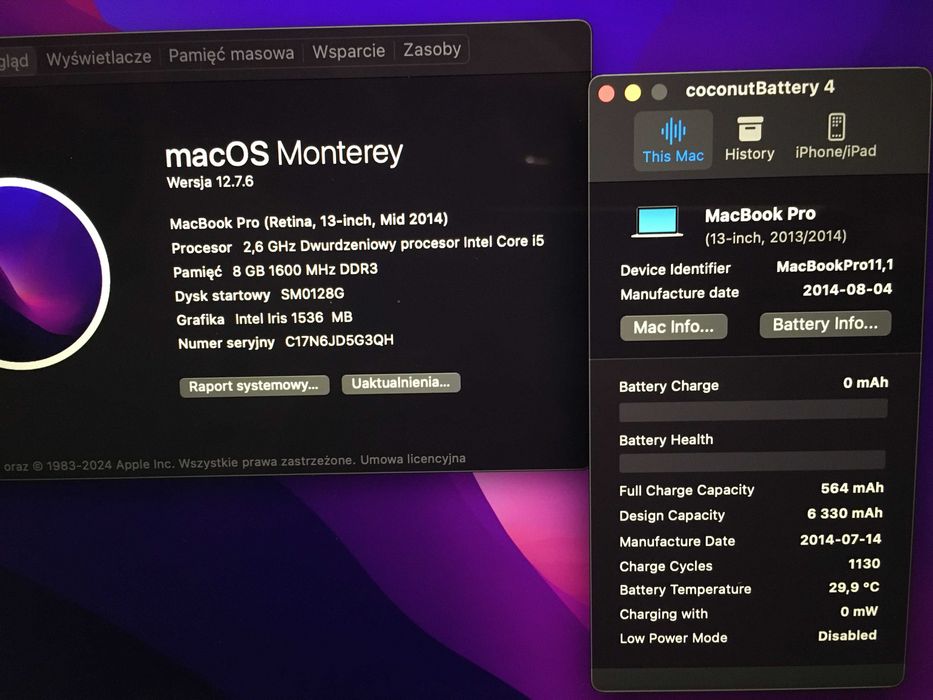Click the History archive box icon
Viewport: 933px width, 700px height.
tap(750, 129)
